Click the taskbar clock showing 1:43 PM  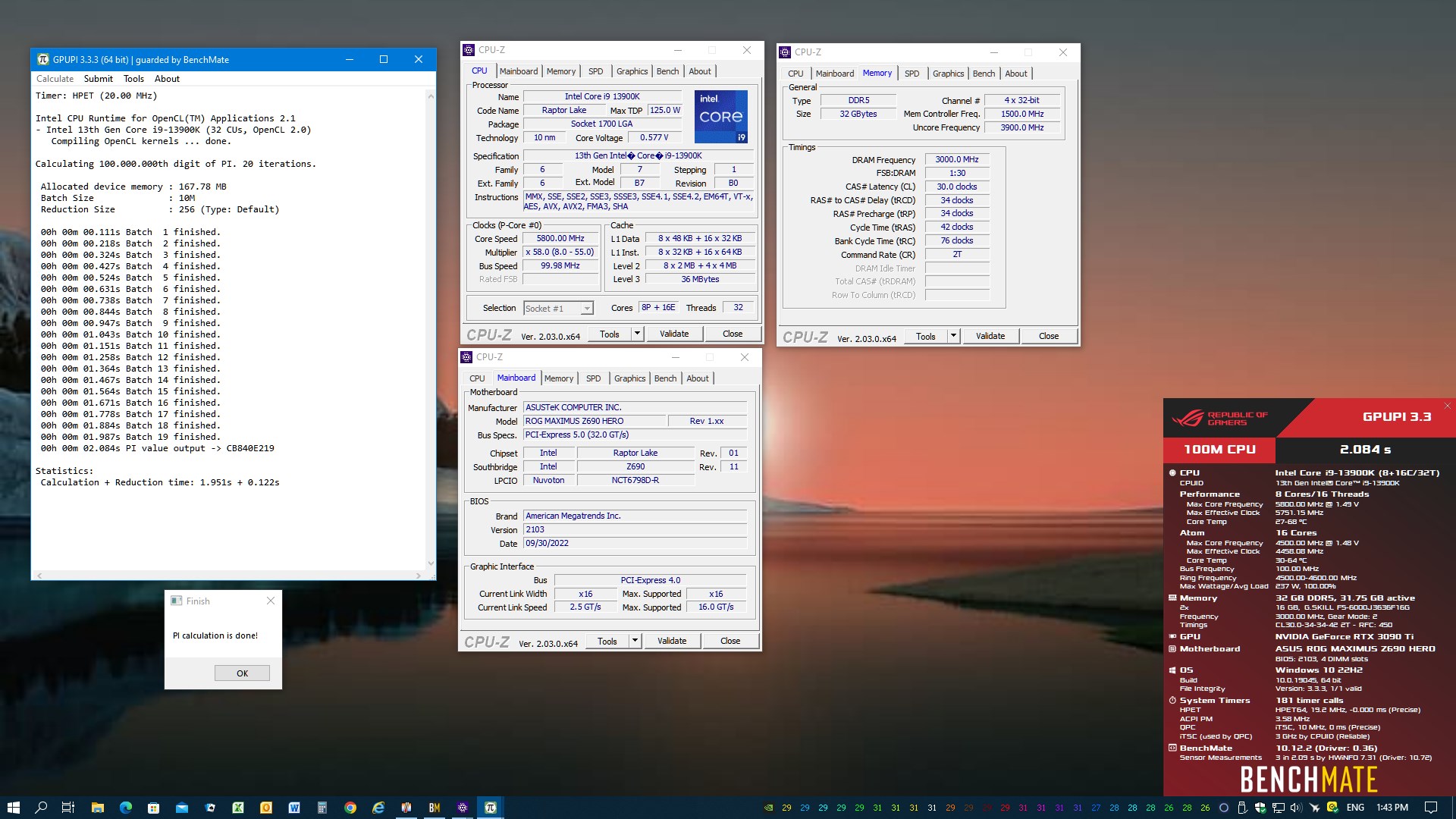(1392, 808)
